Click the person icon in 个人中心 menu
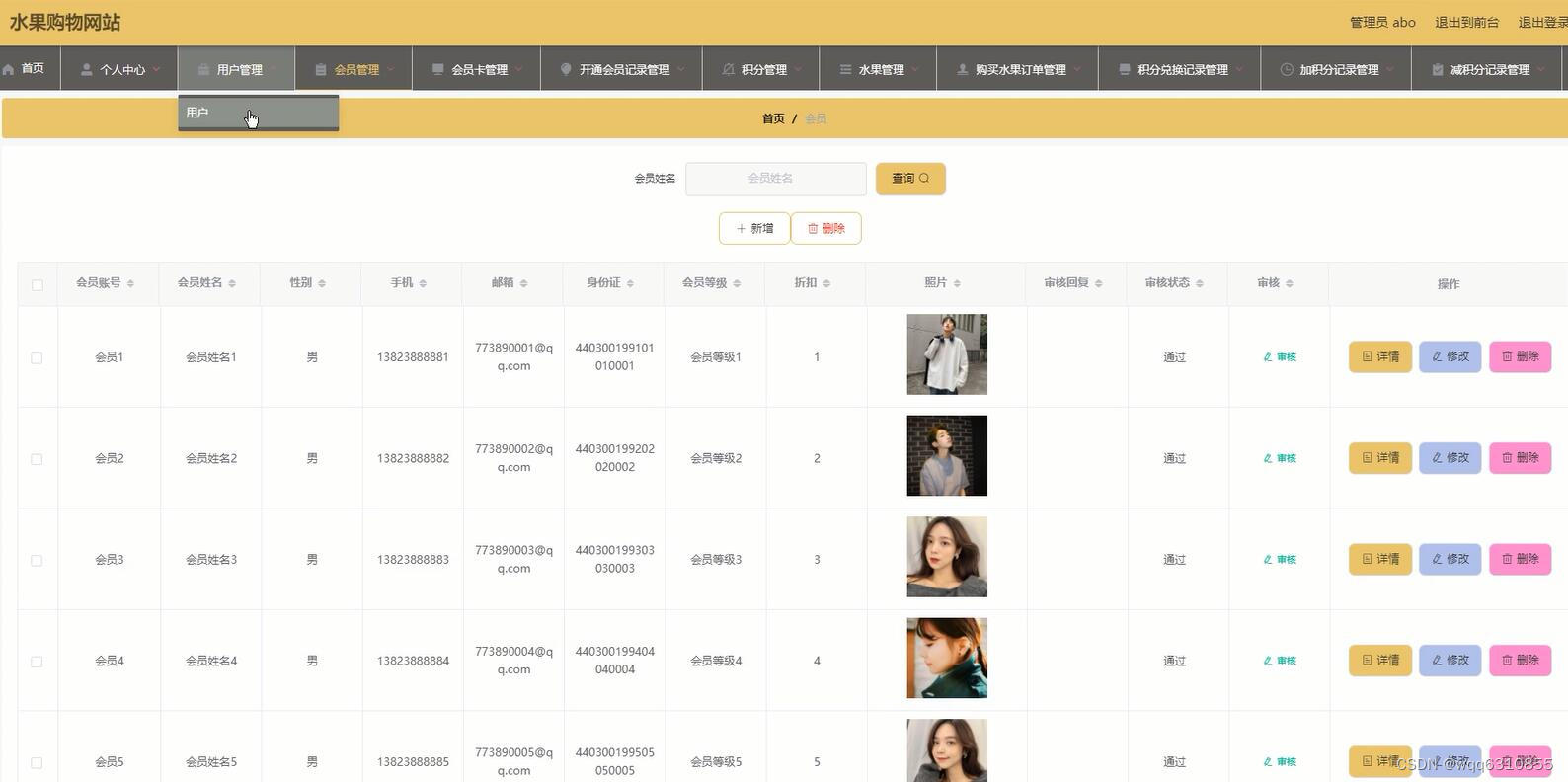Screen dimensions: 1568x782 (x=87, y=69)
